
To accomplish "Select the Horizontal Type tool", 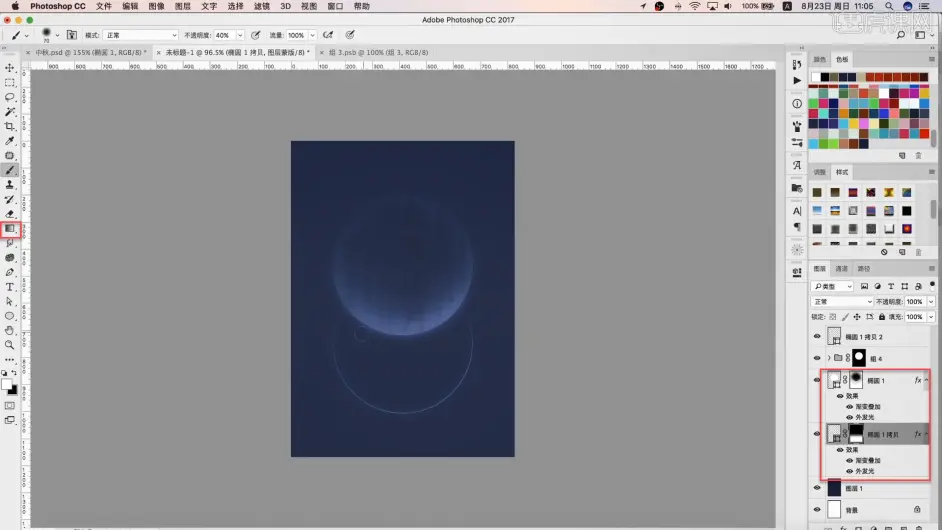I will coord(10,287).
